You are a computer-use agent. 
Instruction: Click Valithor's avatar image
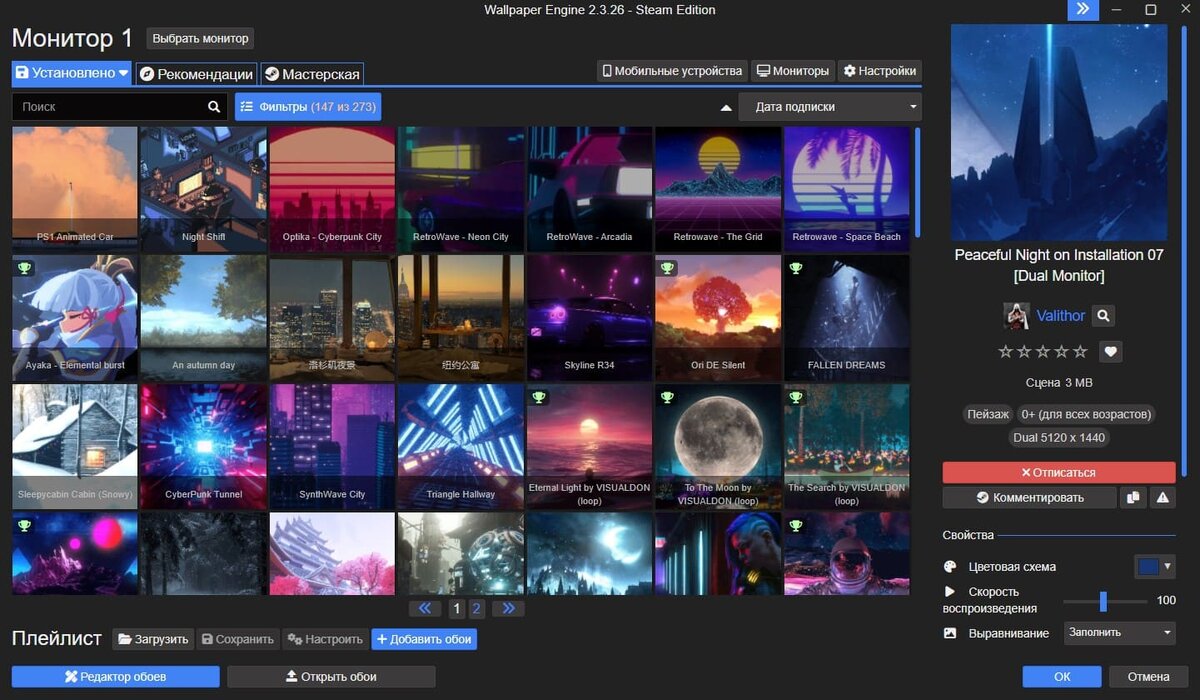point(1016,316)
